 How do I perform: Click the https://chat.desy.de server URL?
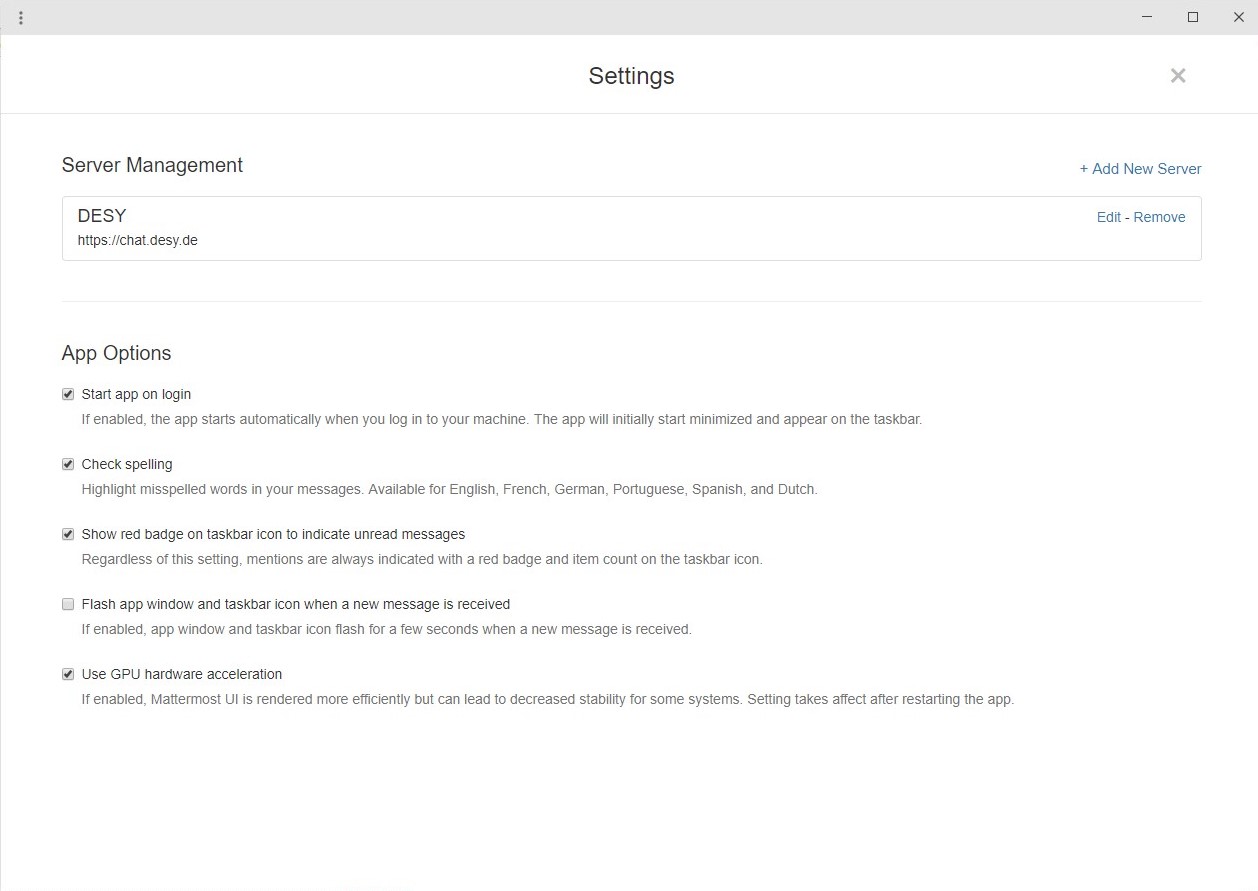(138, 241)
